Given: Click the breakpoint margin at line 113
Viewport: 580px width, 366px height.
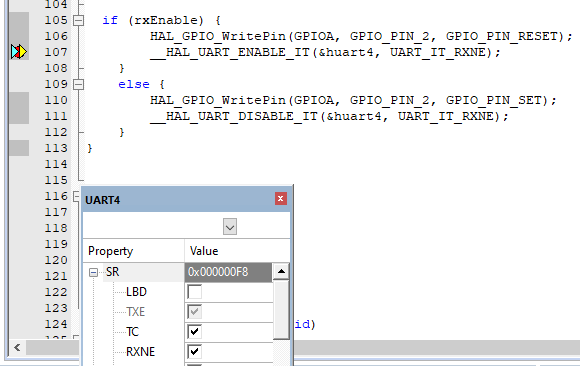Looking at the screenshot, I should click(19, 148).
